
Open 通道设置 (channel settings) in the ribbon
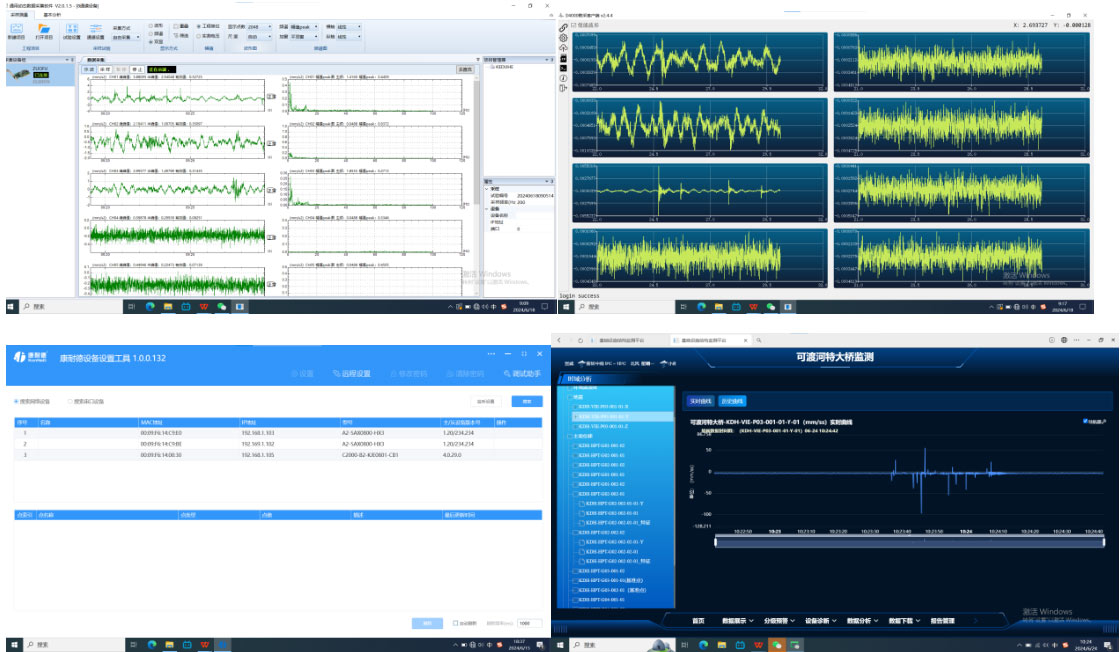pos(96,30)
